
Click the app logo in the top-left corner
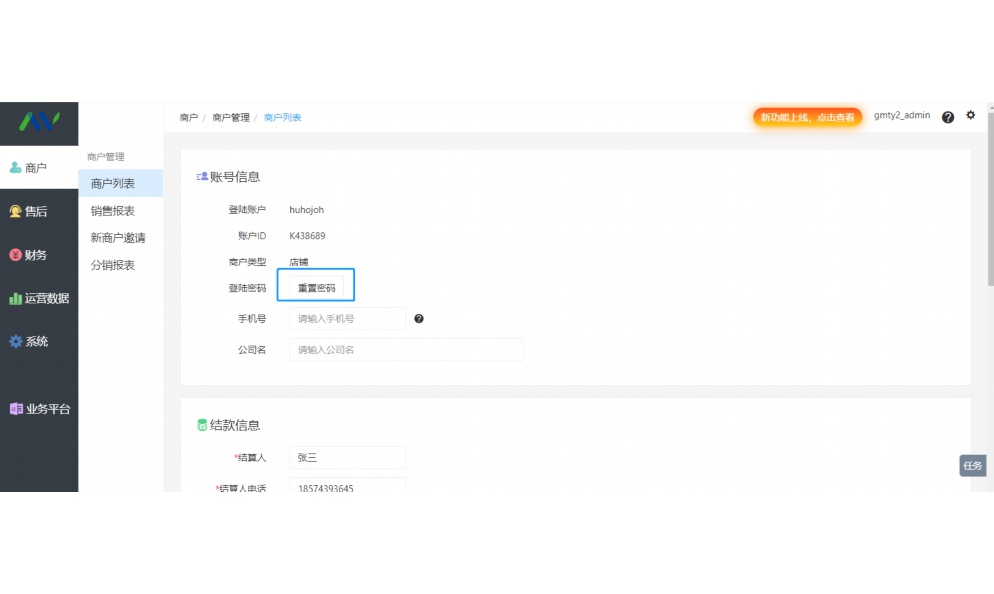[x=39, y=122]
